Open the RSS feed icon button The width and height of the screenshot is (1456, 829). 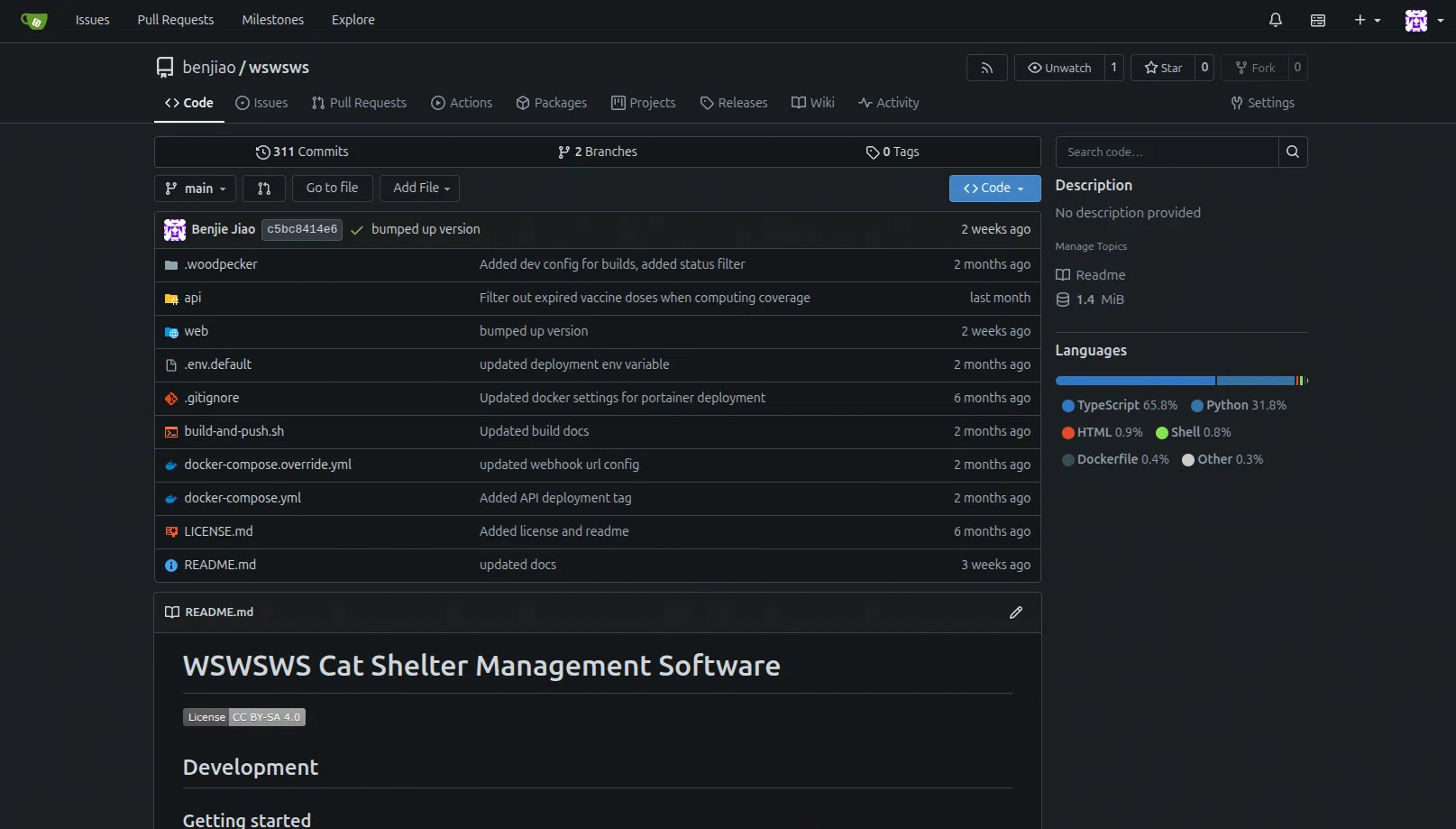point(986,68)
